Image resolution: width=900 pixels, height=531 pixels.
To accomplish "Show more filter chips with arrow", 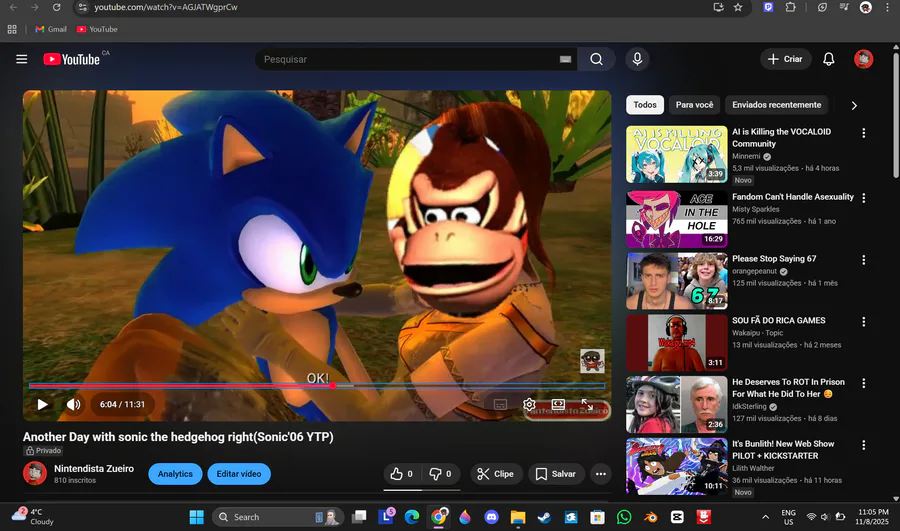I will [854, 105].
